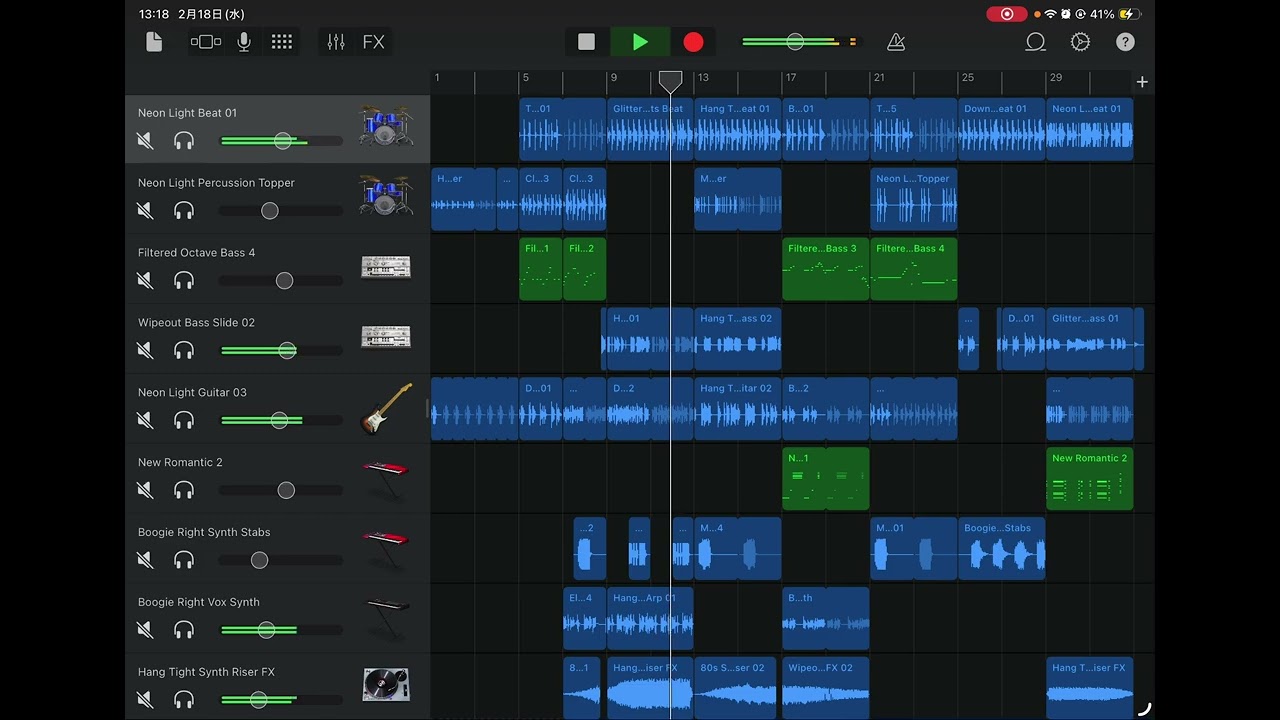Adjust the master volume slider
Screen dimensions: 1280x720
point(795,42)
